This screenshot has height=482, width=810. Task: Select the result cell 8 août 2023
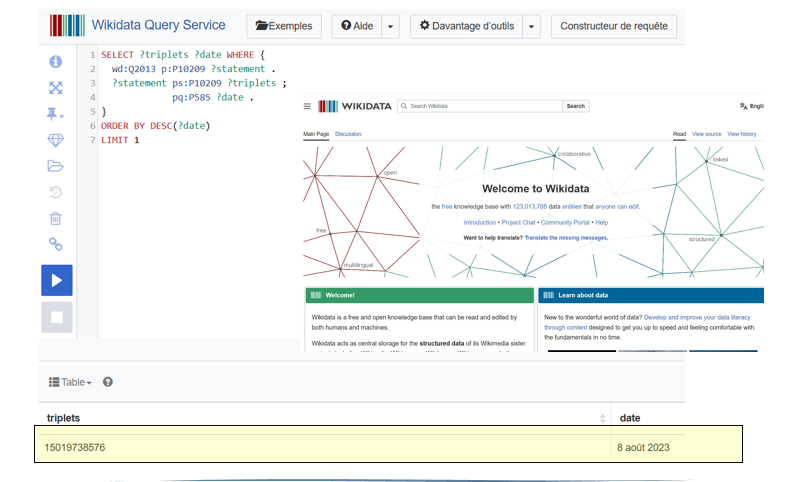(643, 447)
